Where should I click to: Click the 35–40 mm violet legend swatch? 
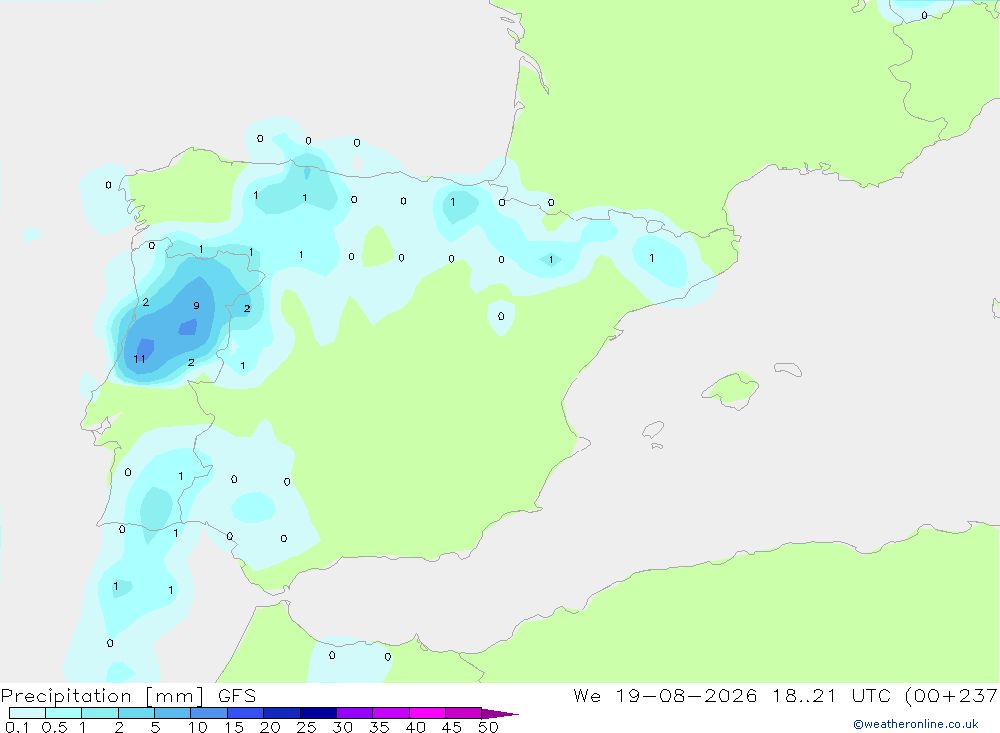point(390,713)
